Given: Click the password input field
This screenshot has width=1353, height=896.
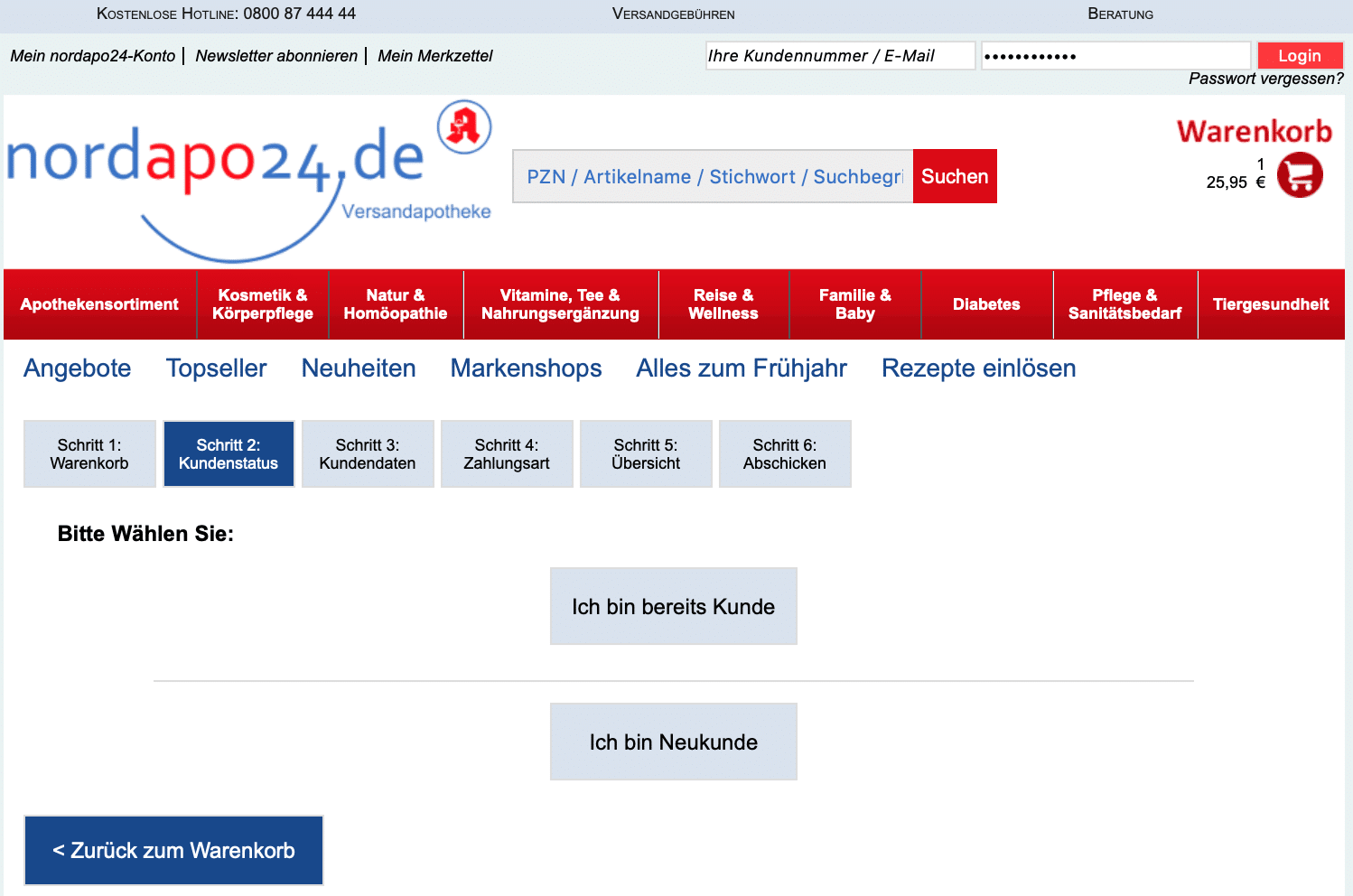Looking at the screenshot, I should 1116,56.
